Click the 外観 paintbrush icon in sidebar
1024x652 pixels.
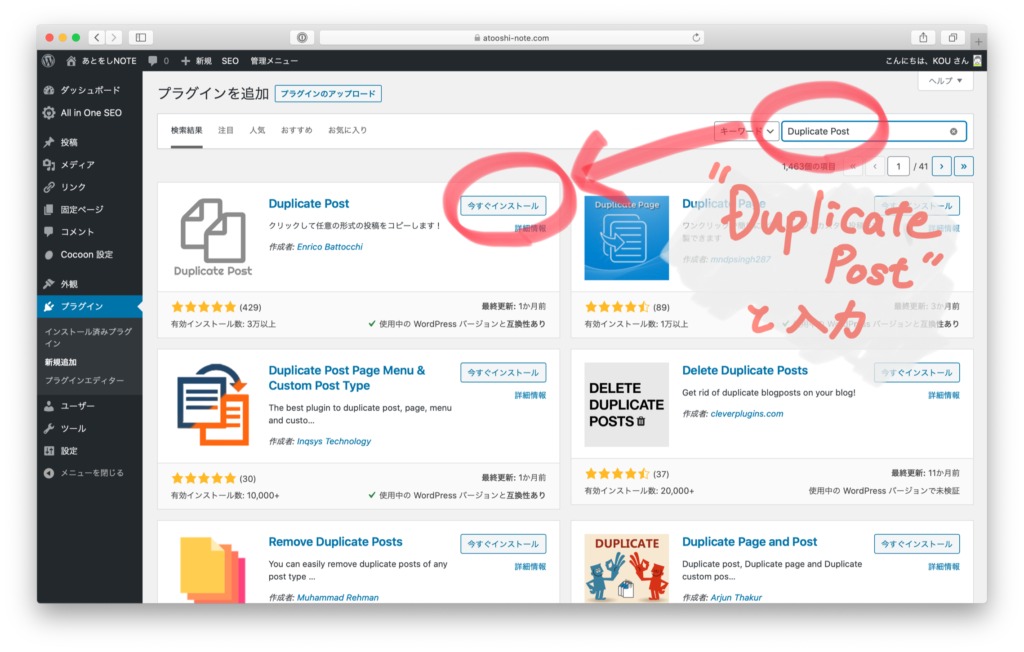tap(49, 284)
